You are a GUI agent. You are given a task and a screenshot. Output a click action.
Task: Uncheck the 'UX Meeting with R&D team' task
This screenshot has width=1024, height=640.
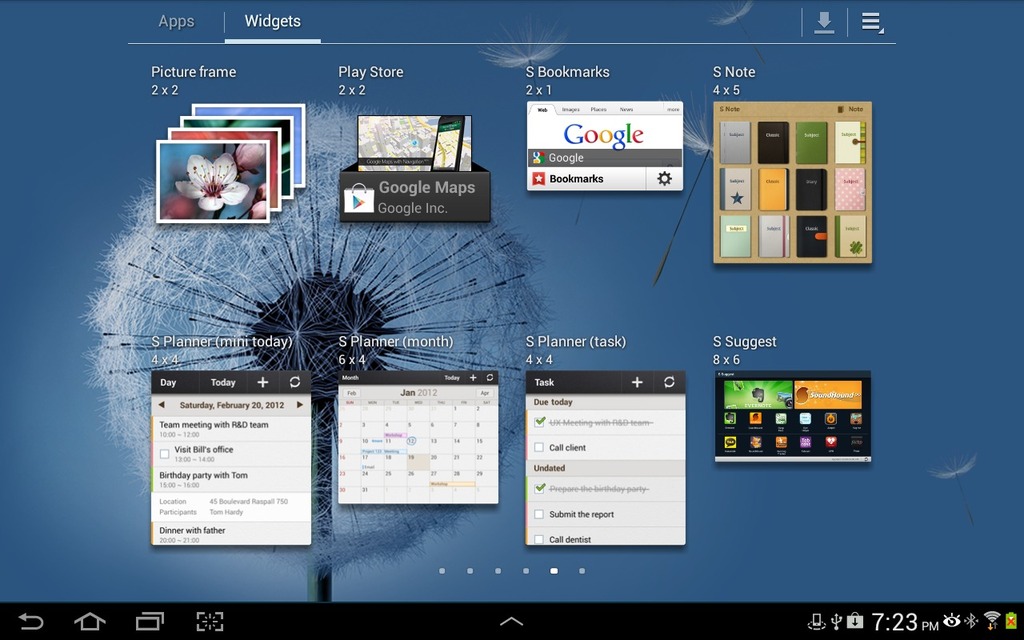click(x=539, y=422)
